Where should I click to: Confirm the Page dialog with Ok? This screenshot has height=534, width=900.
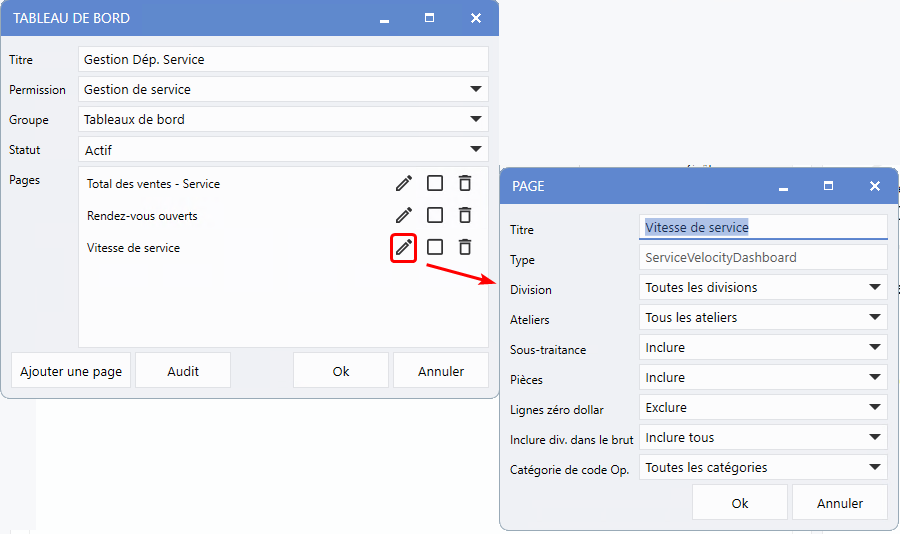point(740,503)
